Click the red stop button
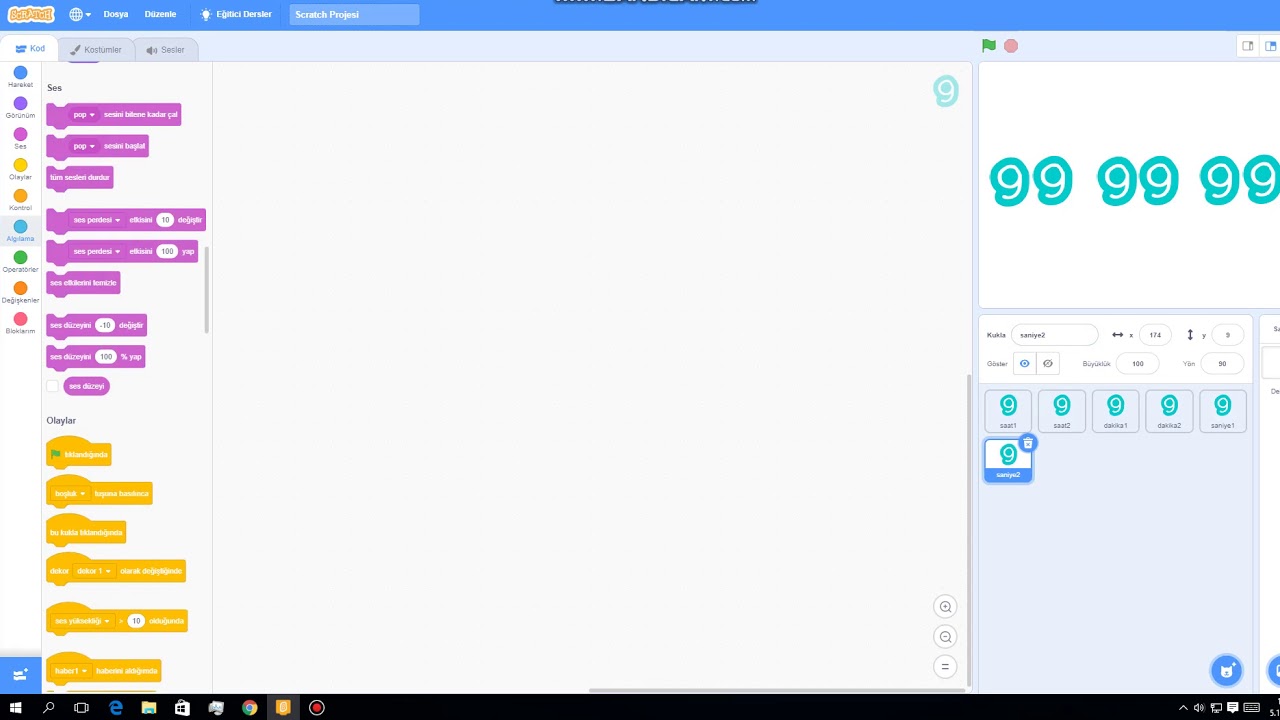This screenshot has width=1280, height=720. click(x=1011, y=46)
